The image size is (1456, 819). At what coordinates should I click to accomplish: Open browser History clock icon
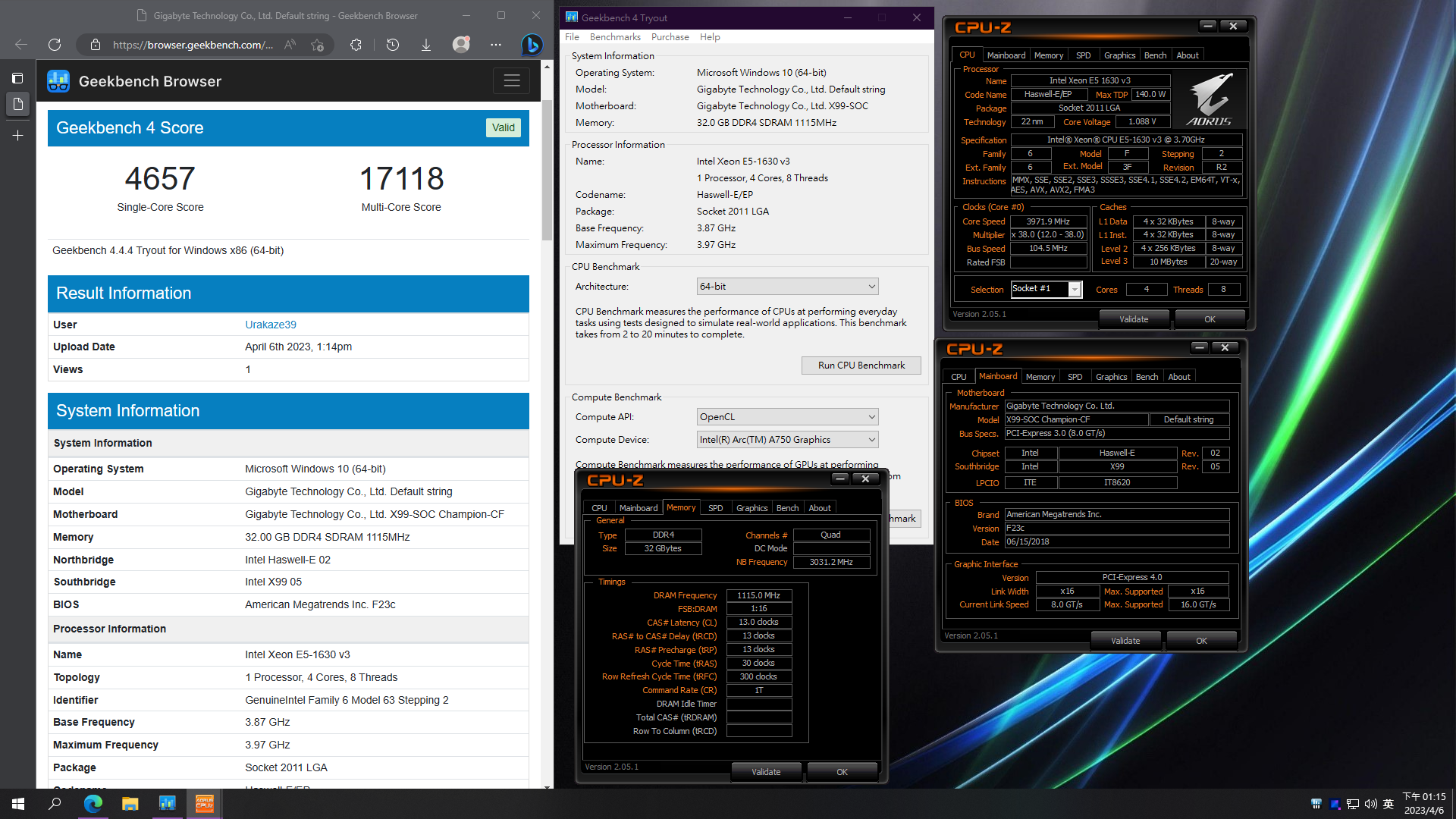coord(392,45)
